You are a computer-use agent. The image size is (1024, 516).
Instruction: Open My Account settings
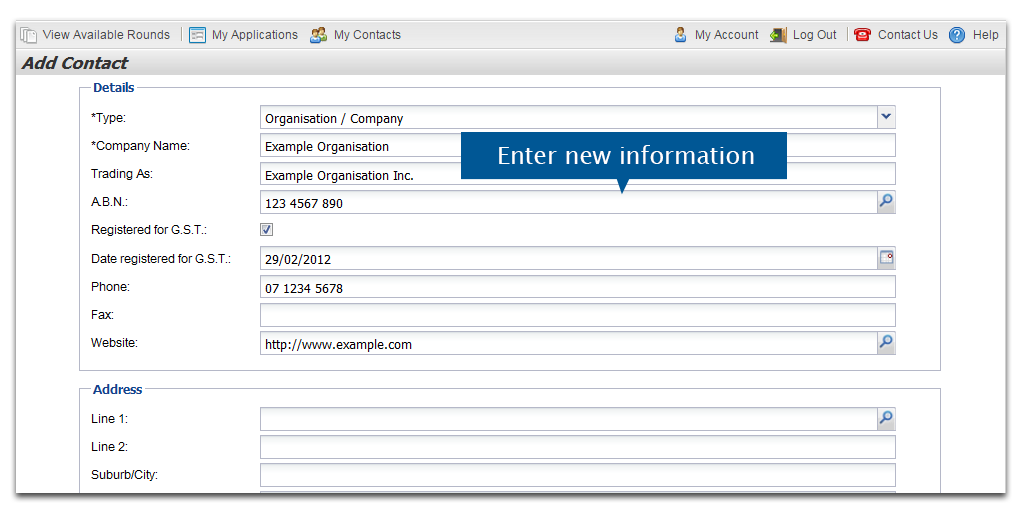click(726, 35)
